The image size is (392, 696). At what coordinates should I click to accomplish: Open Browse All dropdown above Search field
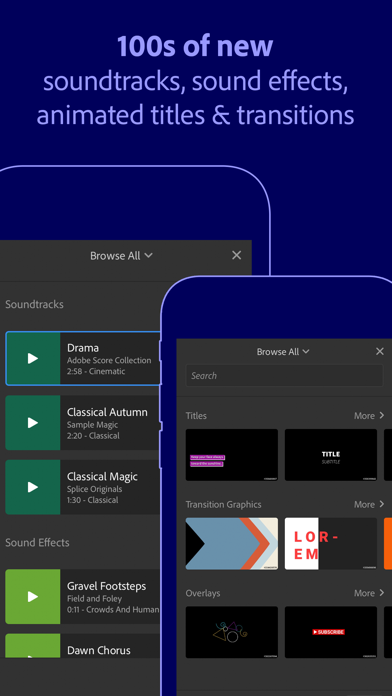click(x=283, y=352)
